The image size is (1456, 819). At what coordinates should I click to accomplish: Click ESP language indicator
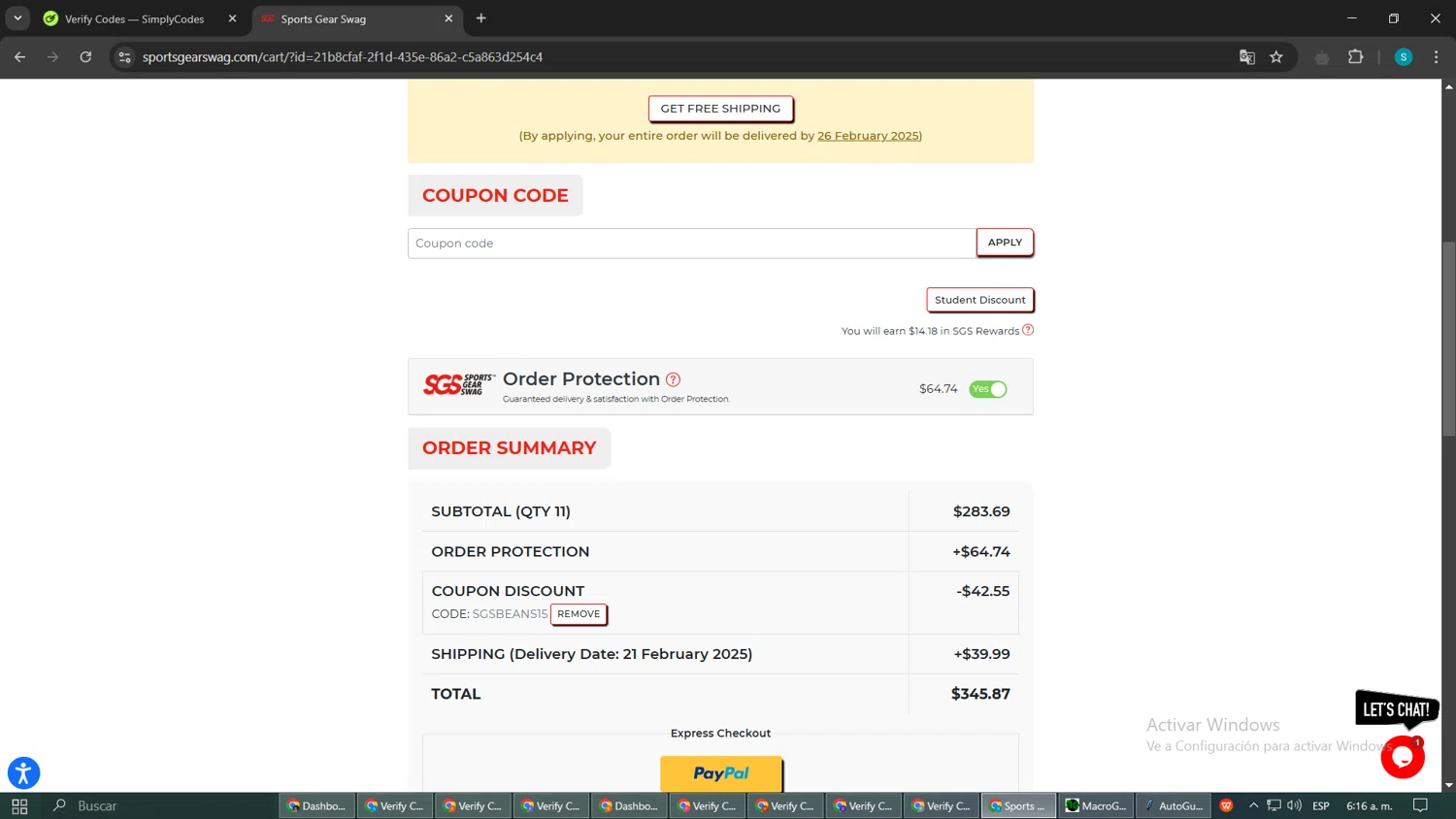pos(1321,806)
